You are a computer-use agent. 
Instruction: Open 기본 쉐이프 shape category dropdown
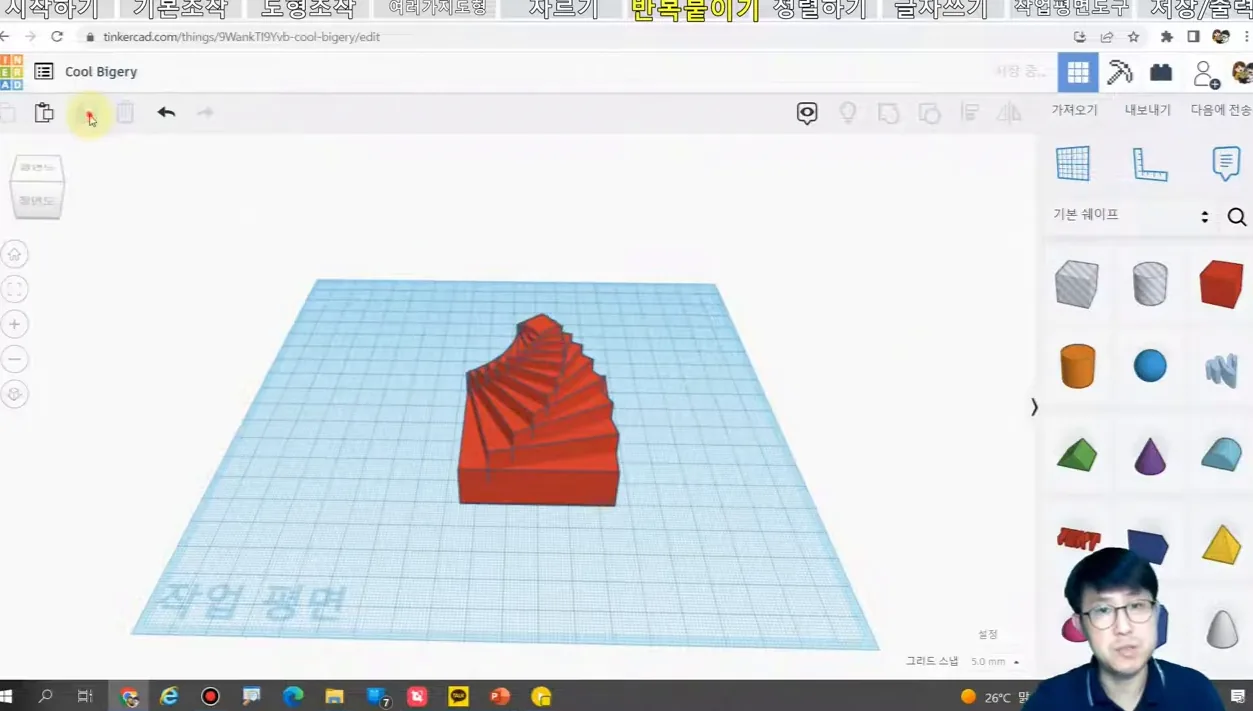pyautogui.click(x=1131, y=215)
